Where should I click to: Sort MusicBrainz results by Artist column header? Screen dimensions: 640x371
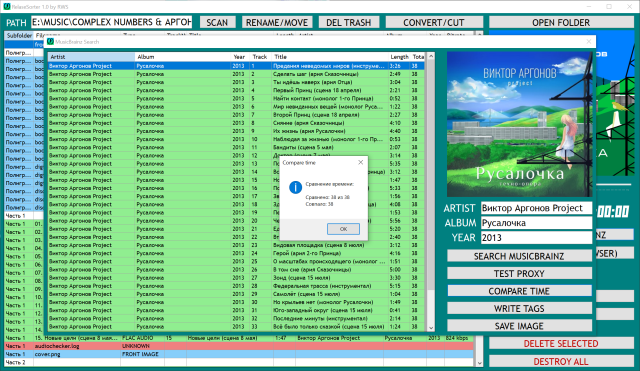(91, 57)
